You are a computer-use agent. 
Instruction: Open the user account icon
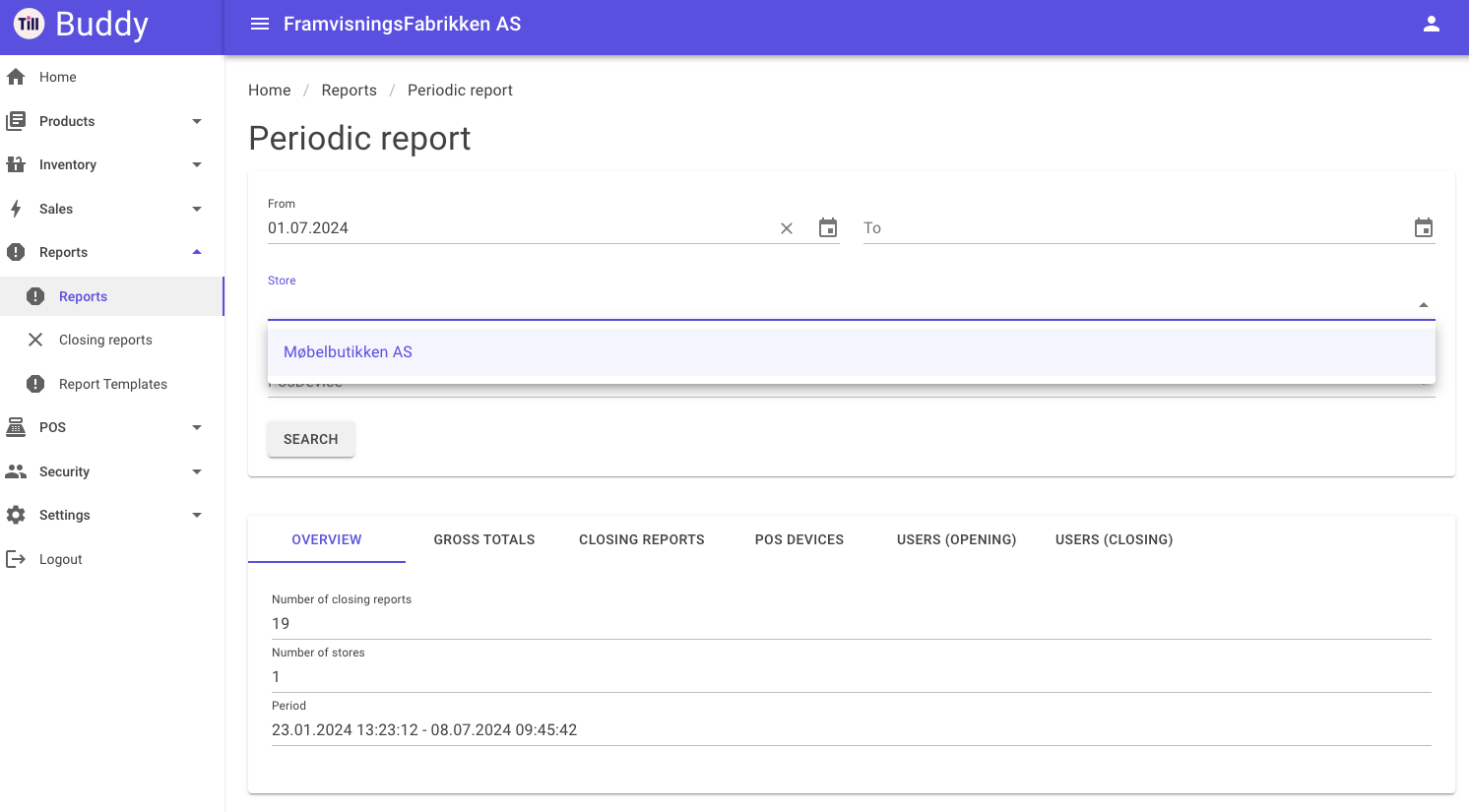(1432, 24)
